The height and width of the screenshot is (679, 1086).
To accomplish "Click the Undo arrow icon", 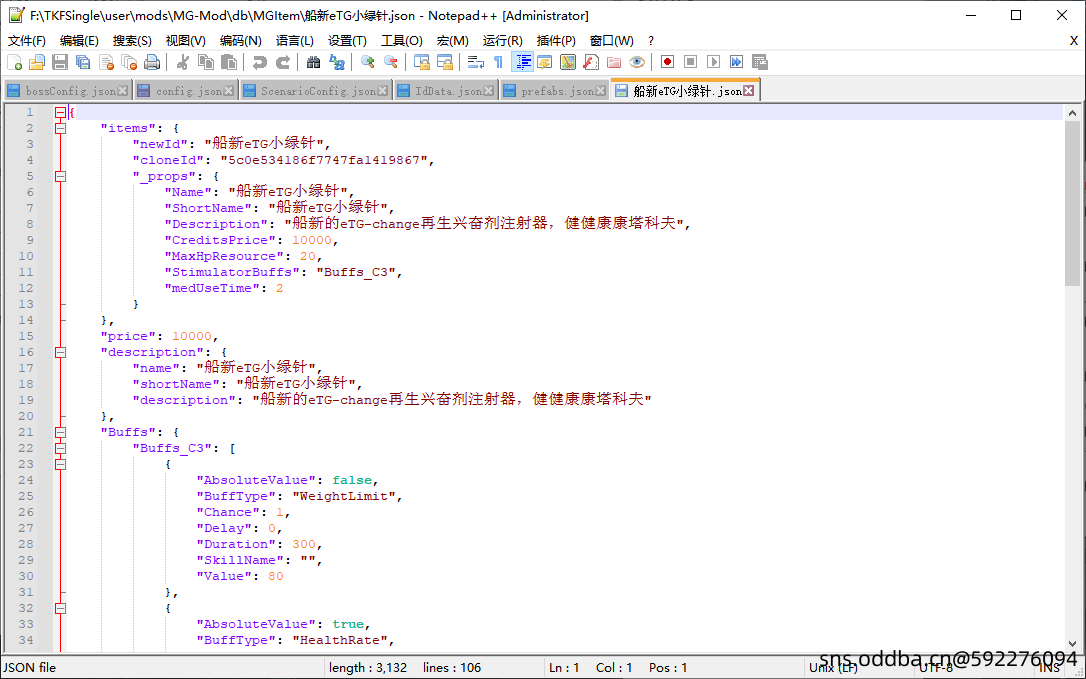I will point(260,62).
